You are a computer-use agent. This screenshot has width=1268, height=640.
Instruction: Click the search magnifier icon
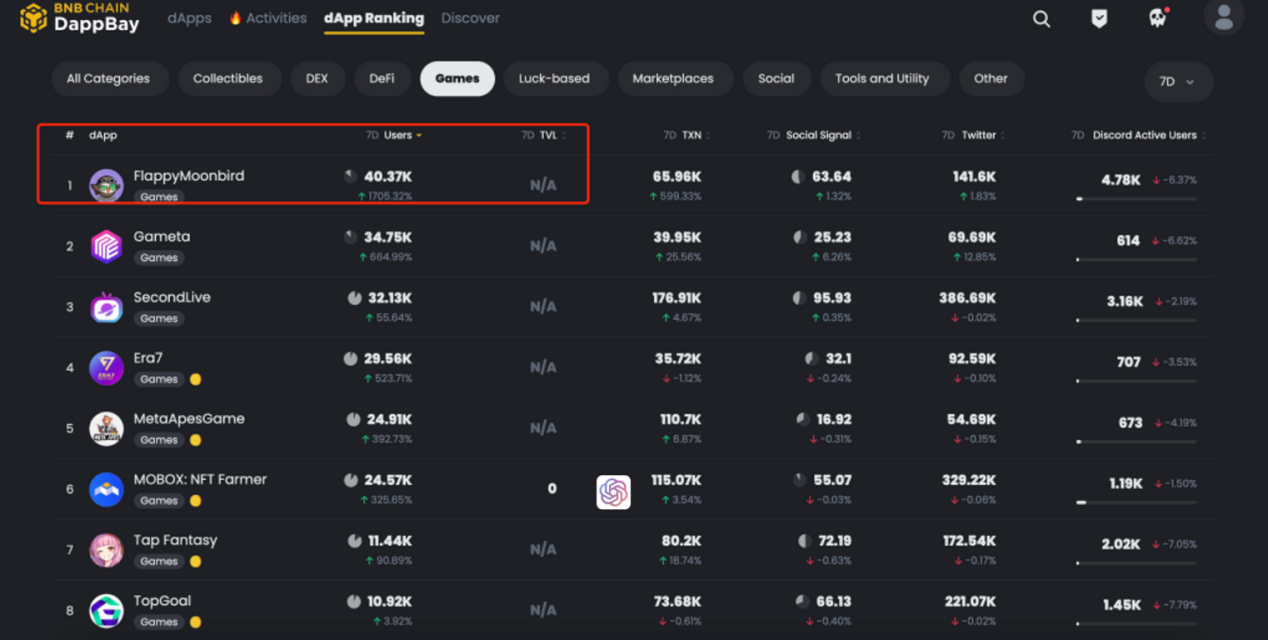pyautogui.click(x=1041, y=19)
